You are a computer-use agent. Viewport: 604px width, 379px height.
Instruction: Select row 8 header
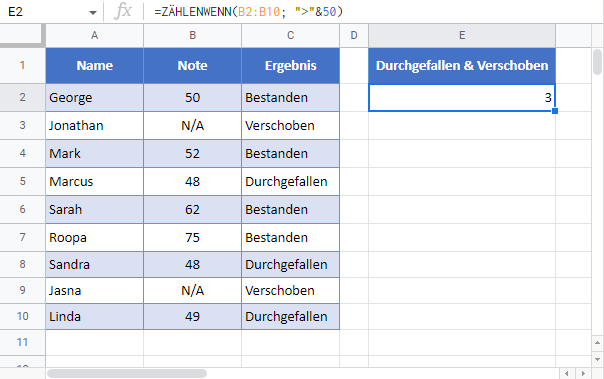coord(22,264)
